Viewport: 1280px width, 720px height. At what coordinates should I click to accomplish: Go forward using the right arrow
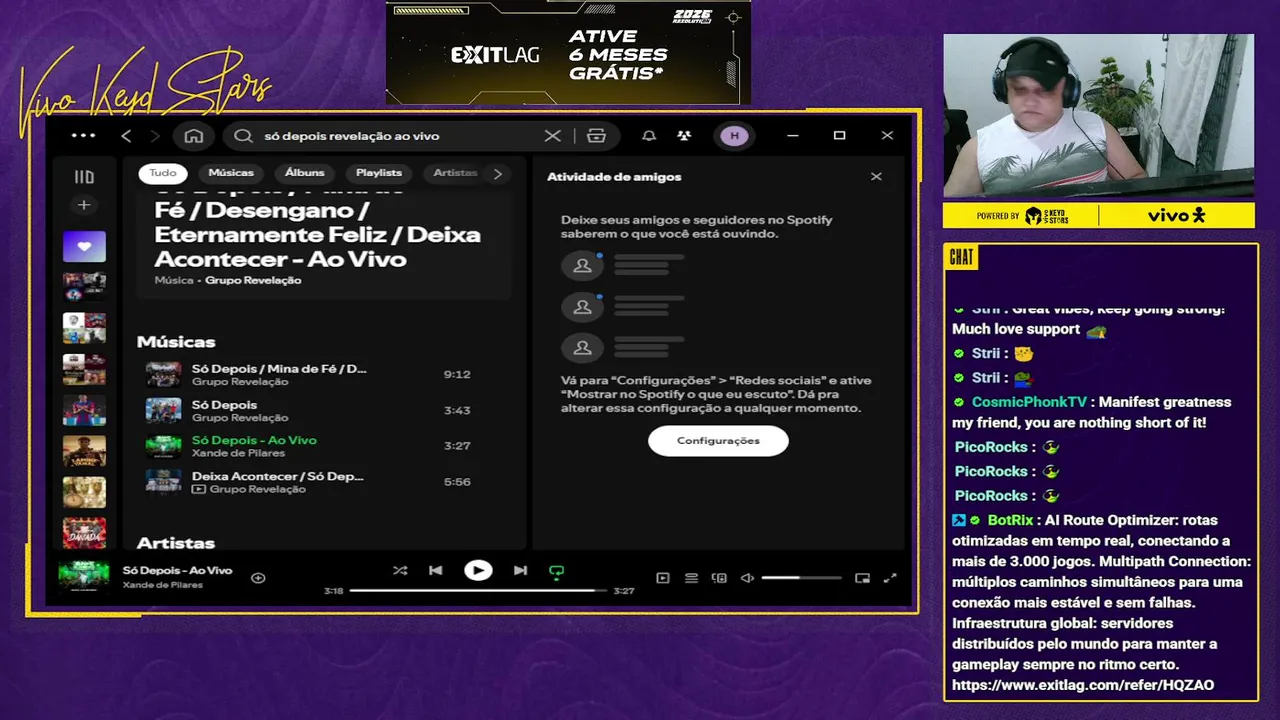[x=155, y=136]
